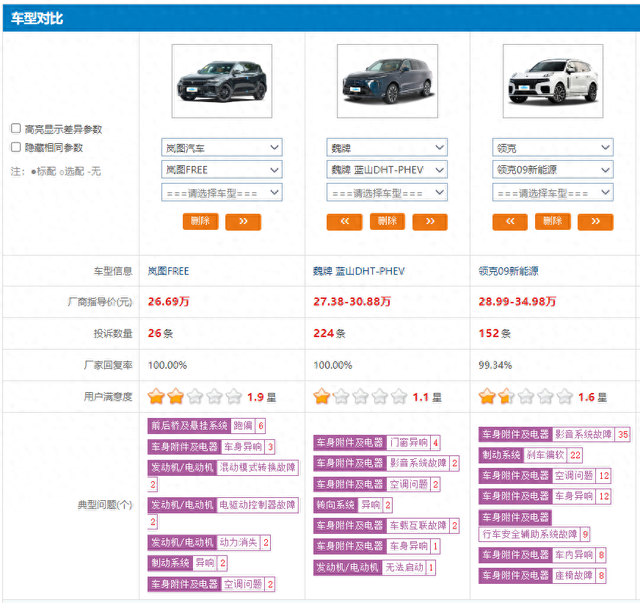The image size is (640, 603).
Task: Select the 制动系统 异响 issue tag
Action: tap(187, 563)
